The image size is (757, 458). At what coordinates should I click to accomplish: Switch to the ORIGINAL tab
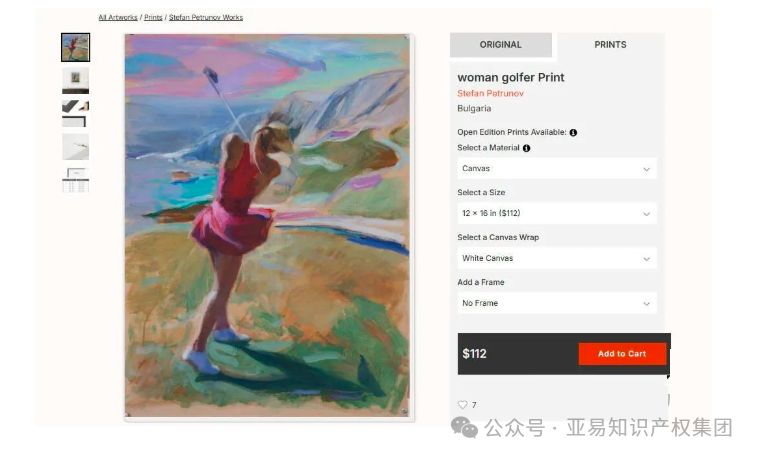[x=500, y=45]
